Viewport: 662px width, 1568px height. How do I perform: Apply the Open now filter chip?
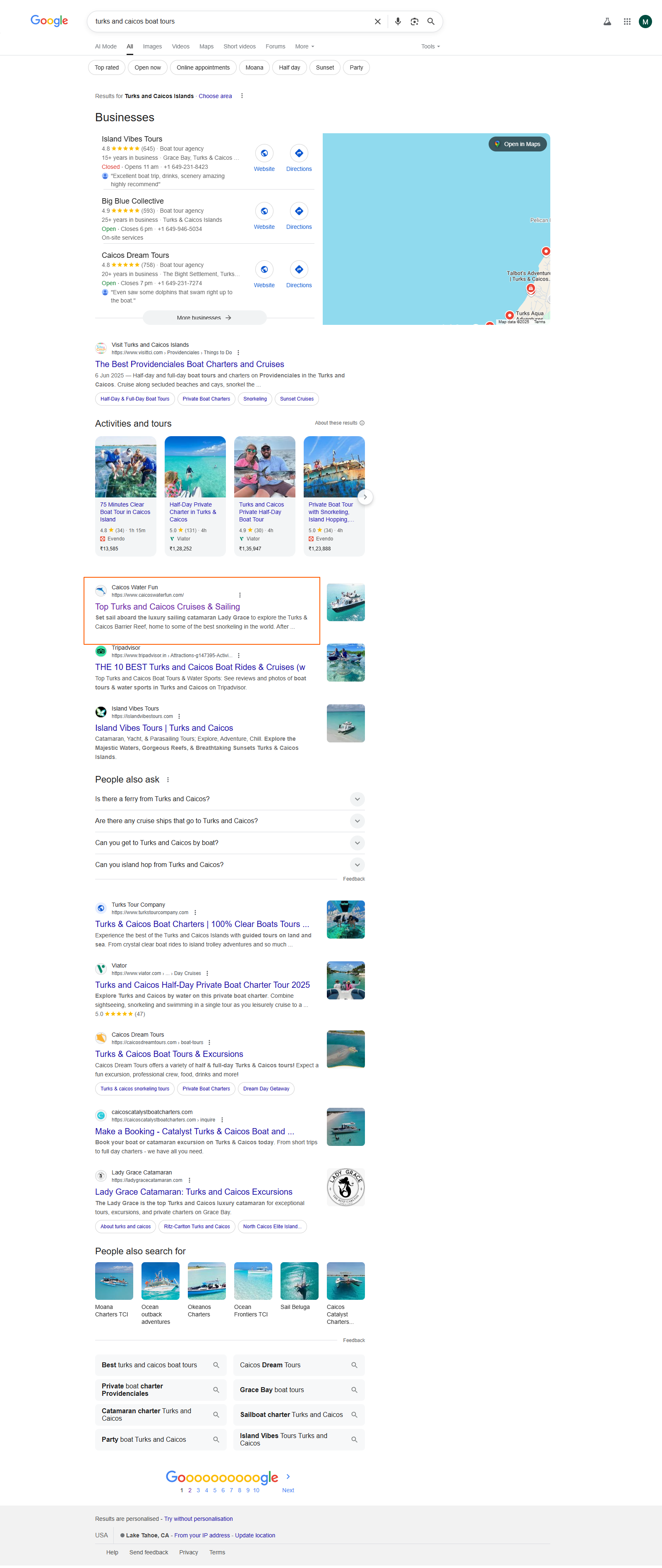pyautogui.click(x=148, y=67)
